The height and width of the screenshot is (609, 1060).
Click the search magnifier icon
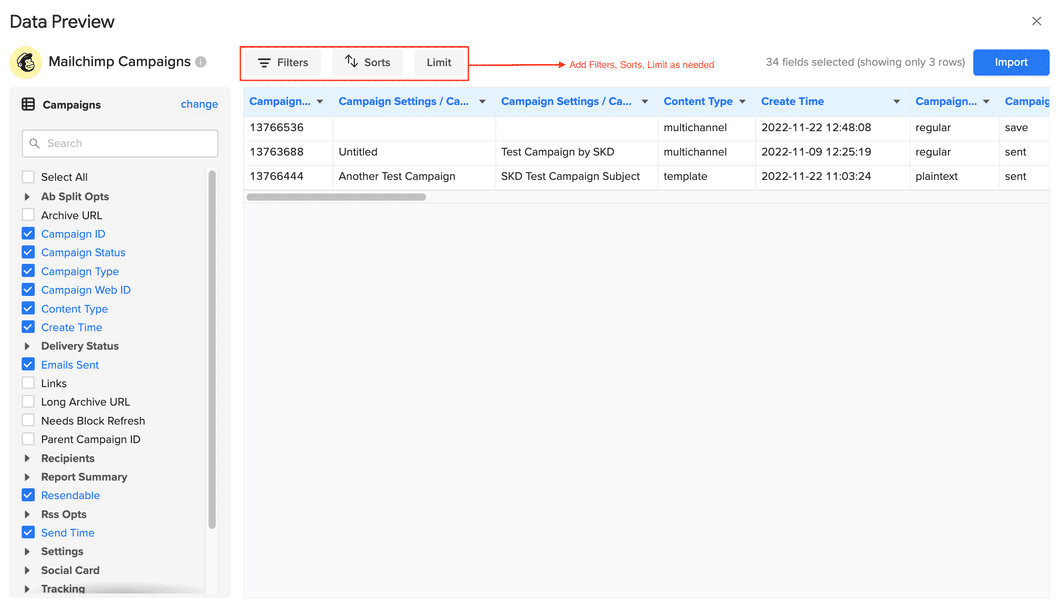(34, 143)
